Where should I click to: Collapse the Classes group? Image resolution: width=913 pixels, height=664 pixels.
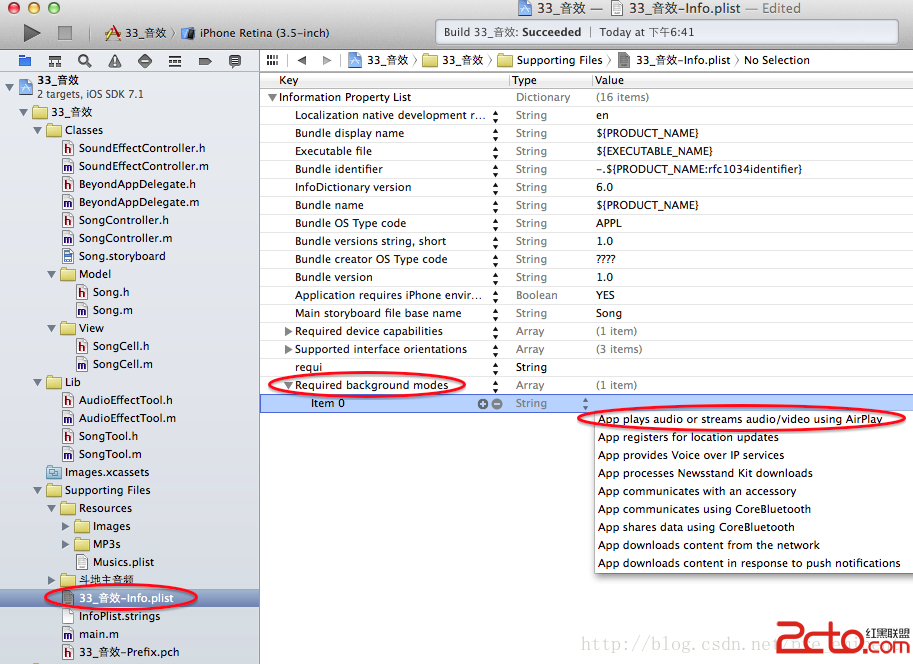pos(38,130)
